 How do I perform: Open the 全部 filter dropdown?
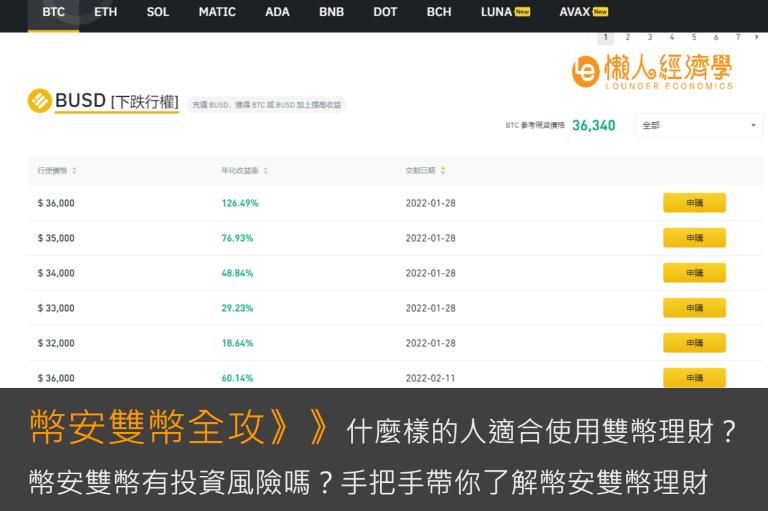click(699, 125)
